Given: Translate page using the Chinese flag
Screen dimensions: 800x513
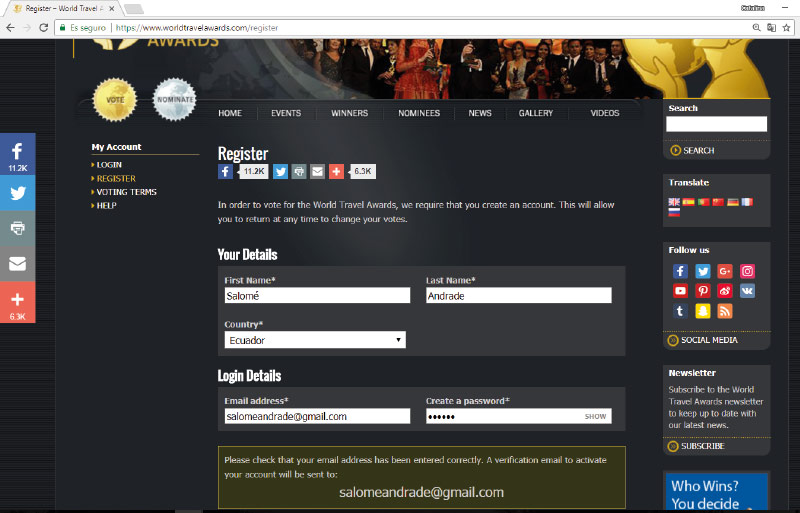Looking at the screenshot, I should pos(718,202).
